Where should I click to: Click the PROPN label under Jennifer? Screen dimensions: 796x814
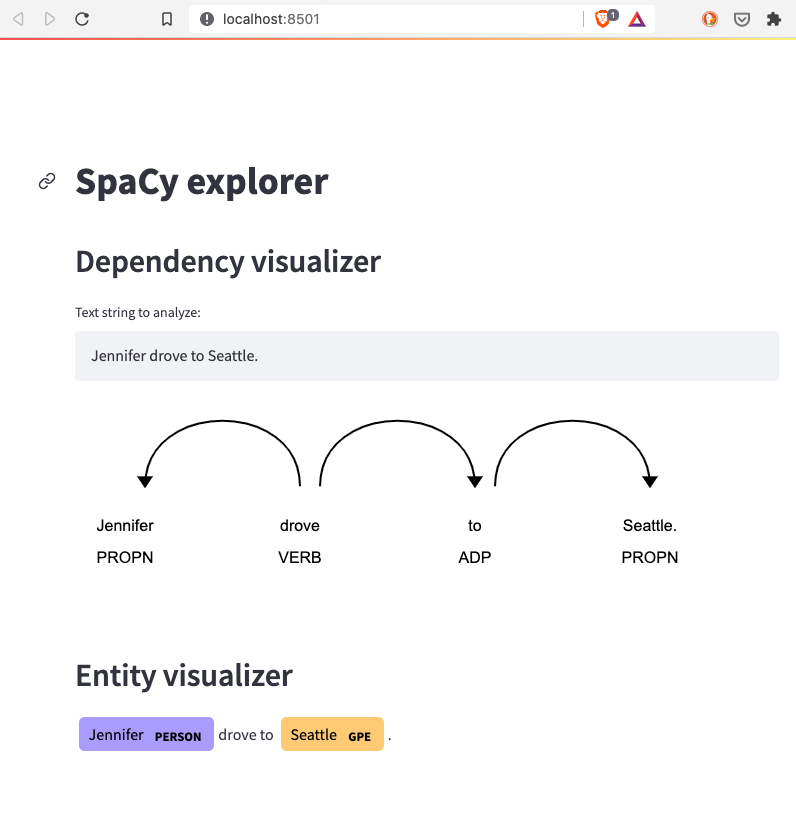(x=124, y=557)
